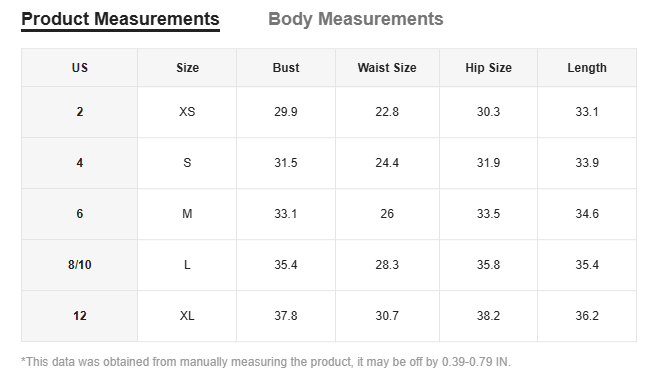This screenshot has width=659, height=379.
Task: Click the US column header
Action: (x=79, y=68)
